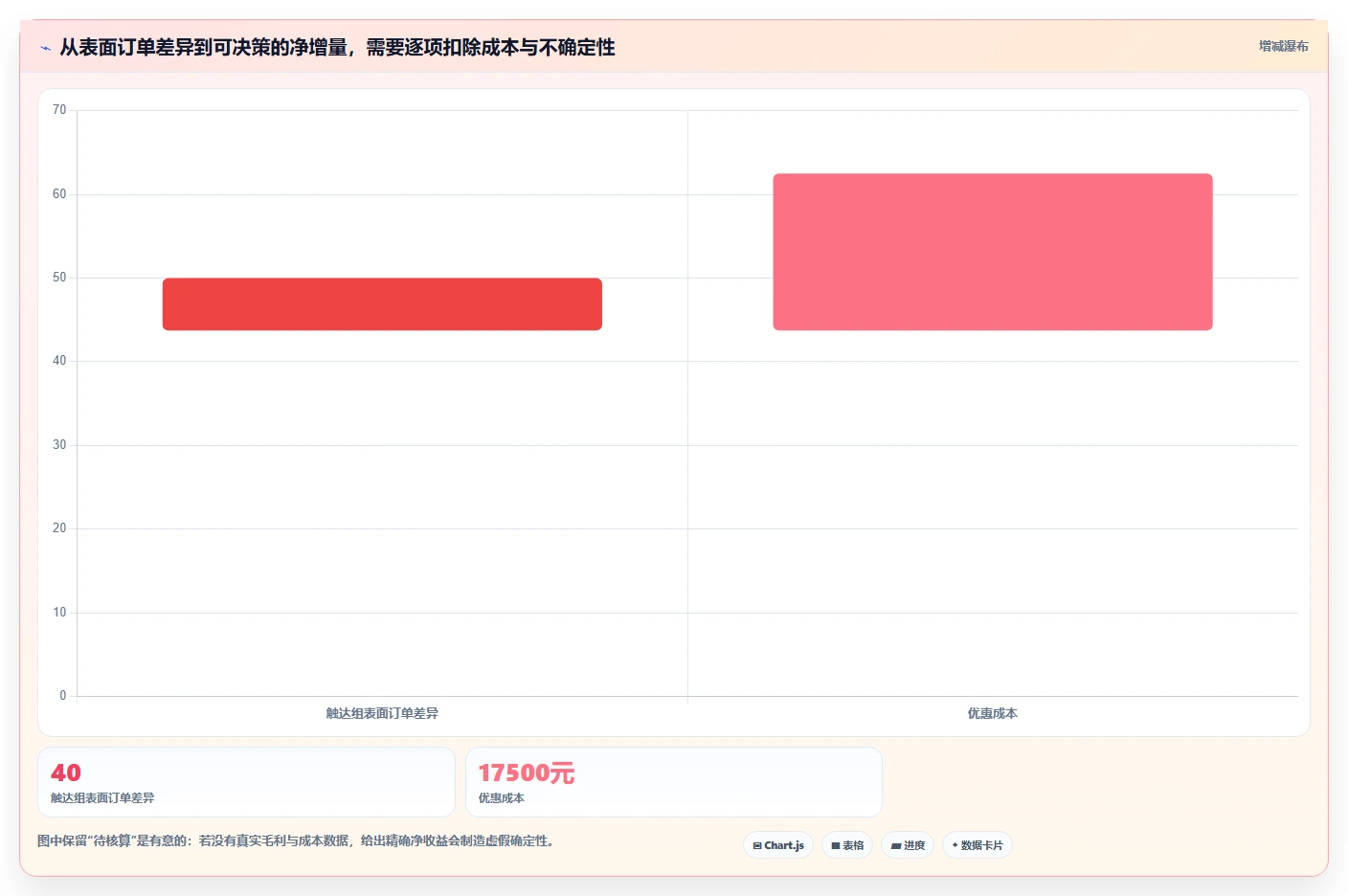Select the 进度 tag chip

tap(908, 845)
